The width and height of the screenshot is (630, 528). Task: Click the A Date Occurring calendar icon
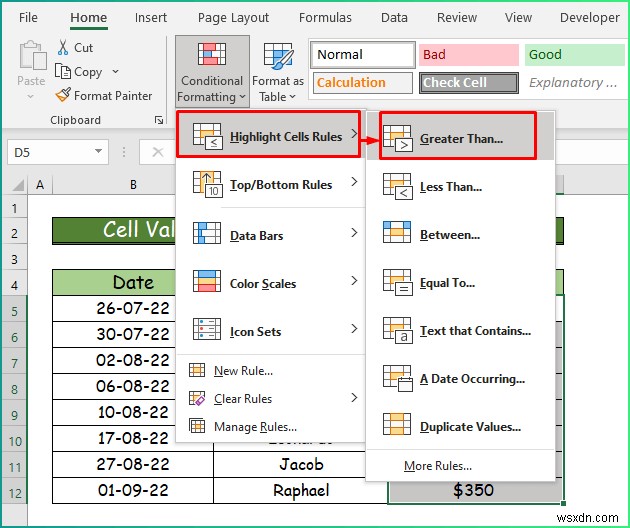(x=397, y=378)
